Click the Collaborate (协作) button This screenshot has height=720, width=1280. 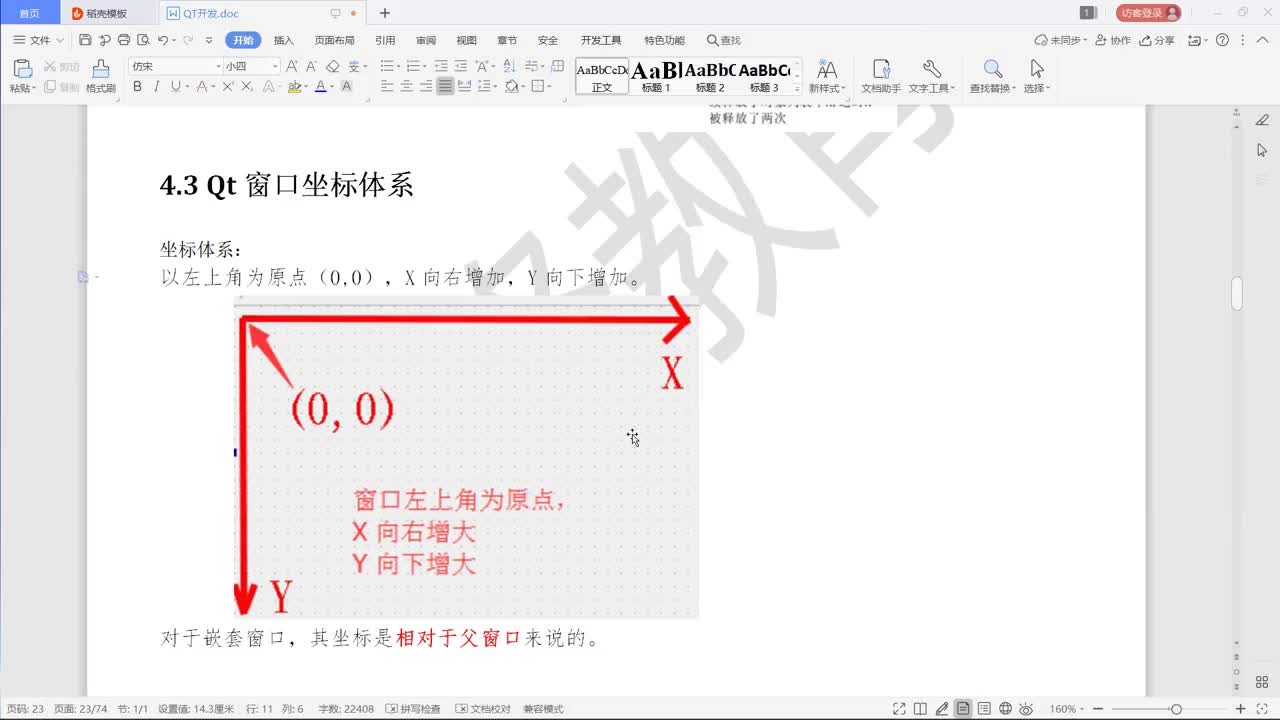pyautogui.click(x=1113, y=40)
